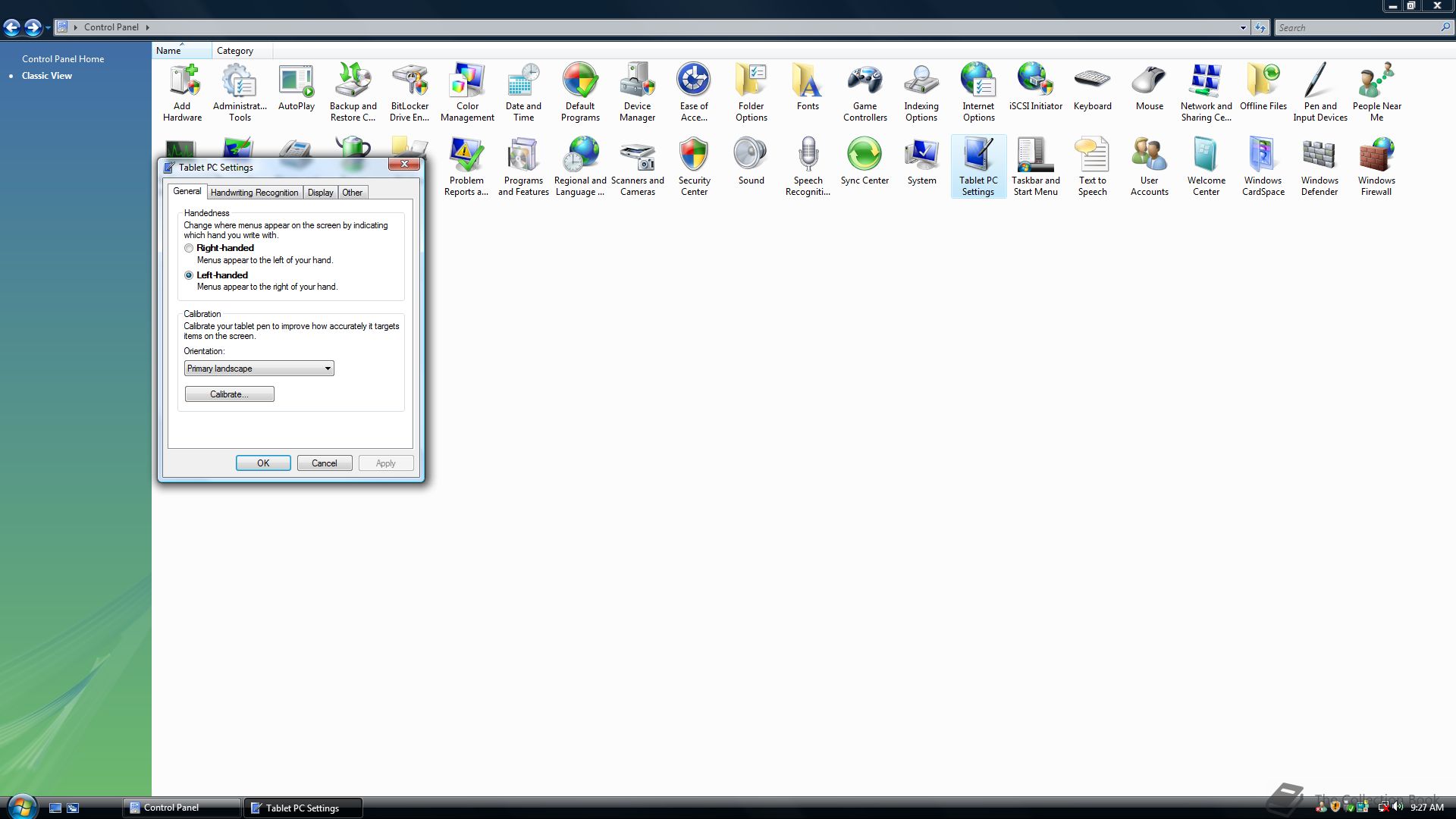Open recent pages dropdown arrow

point(48,28)
